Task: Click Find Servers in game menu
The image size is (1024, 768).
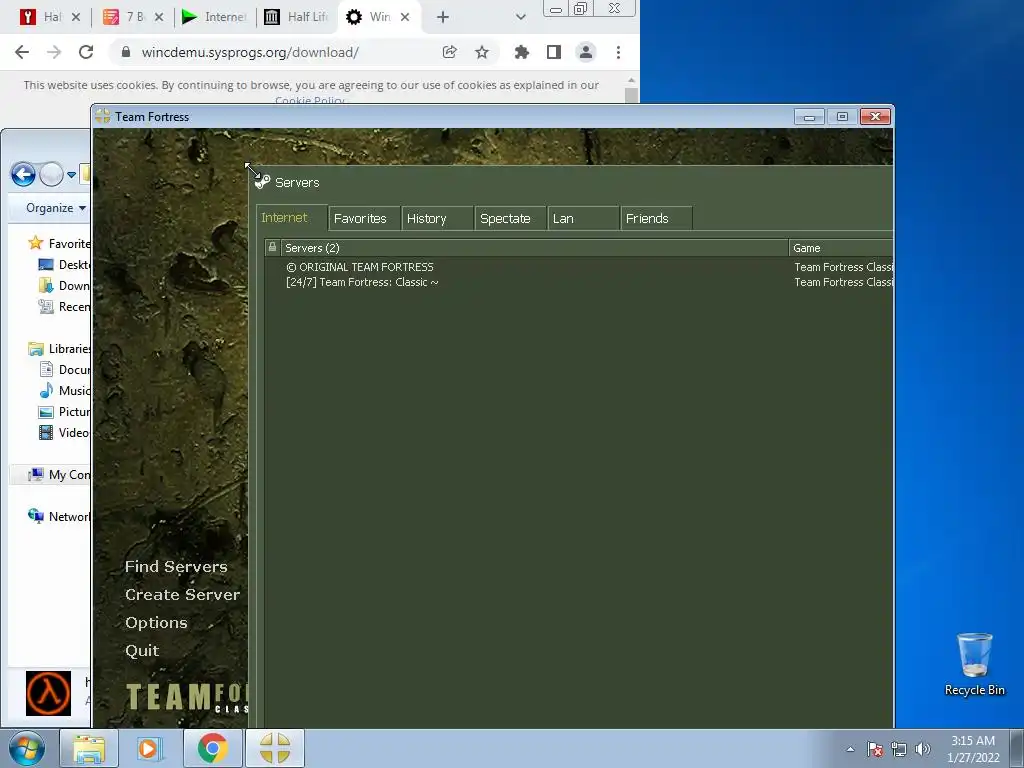Action: coord(176,567)
